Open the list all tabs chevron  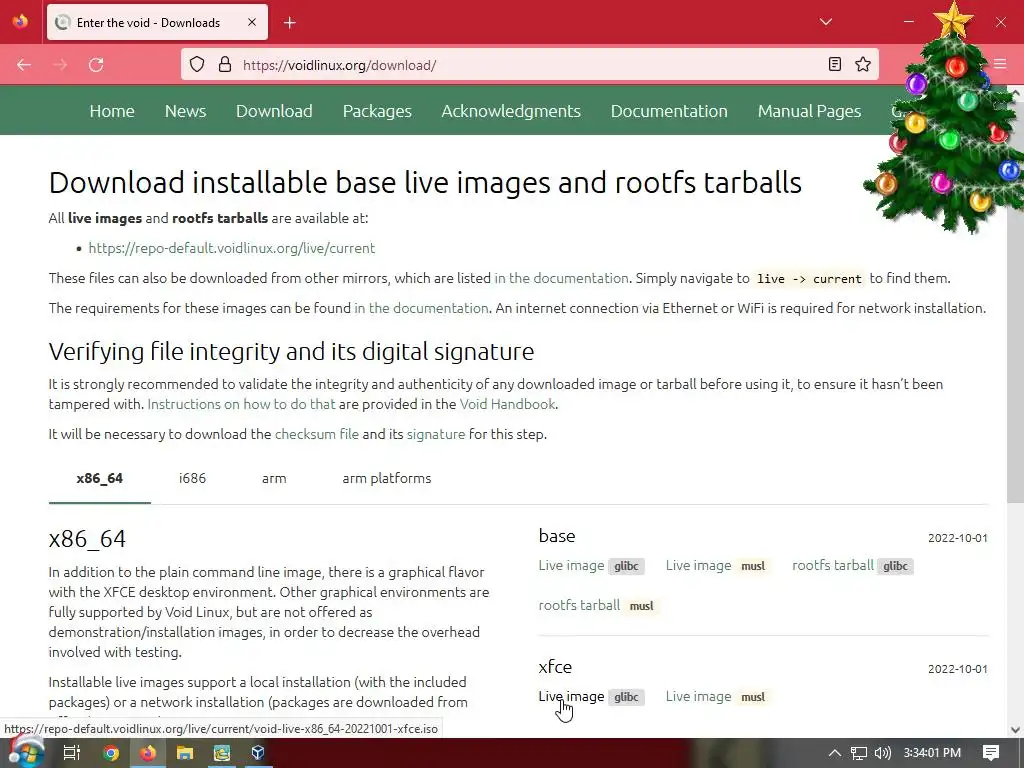pos(825,22)
